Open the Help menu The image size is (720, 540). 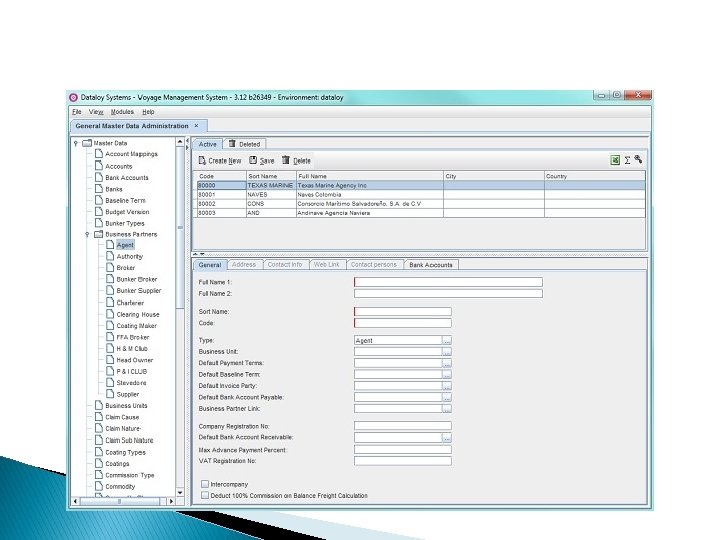(148, 112)
